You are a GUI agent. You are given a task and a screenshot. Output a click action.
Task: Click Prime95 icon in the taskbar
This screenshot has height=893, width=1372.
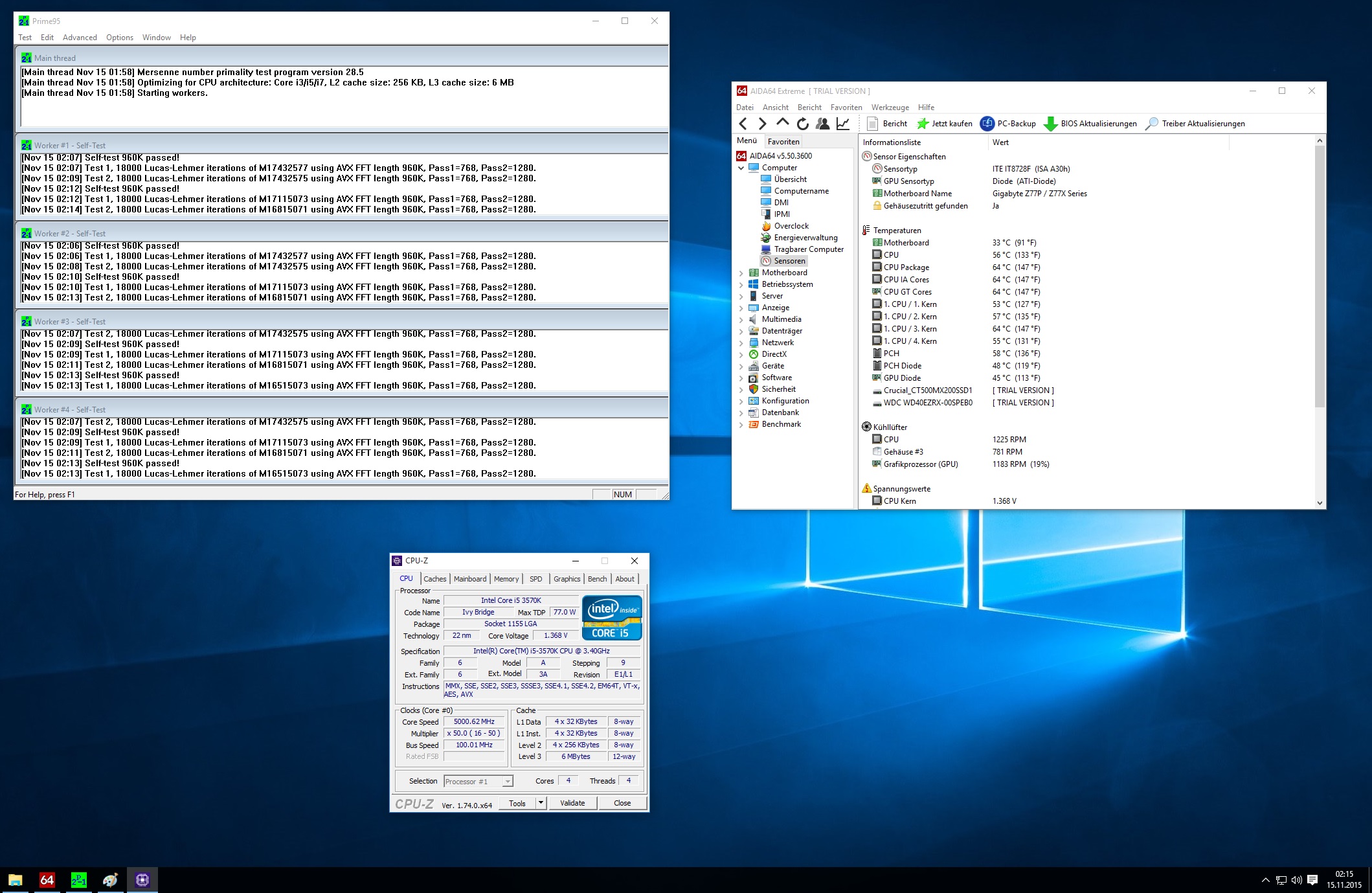tap(78, 880)
